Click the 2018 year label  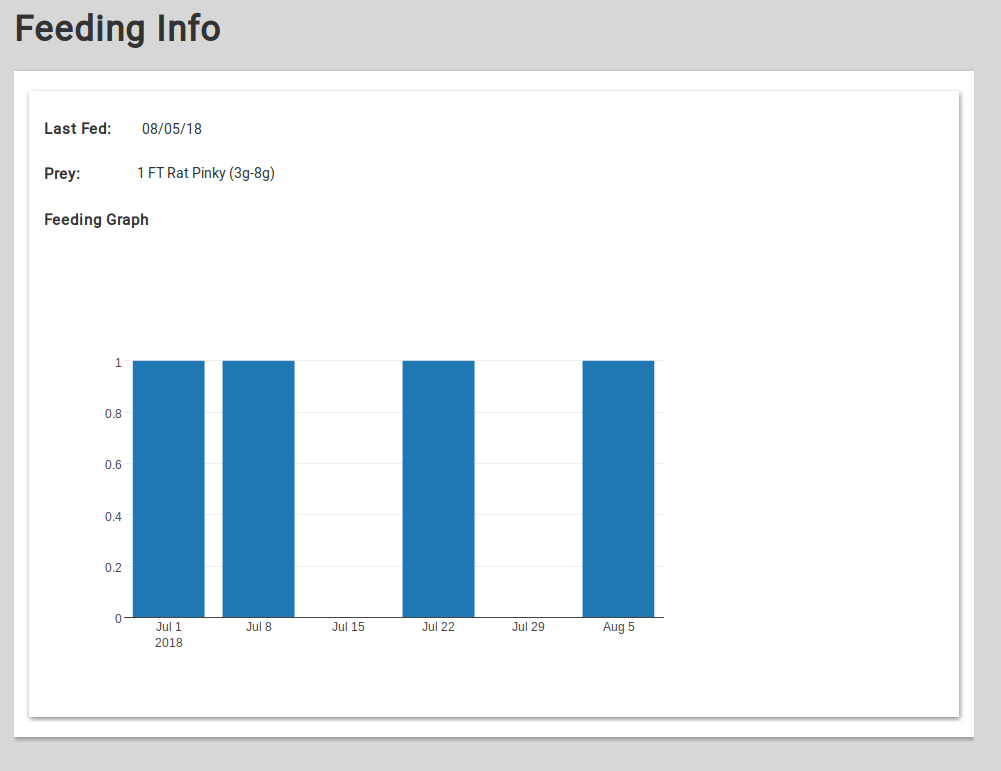169,643
